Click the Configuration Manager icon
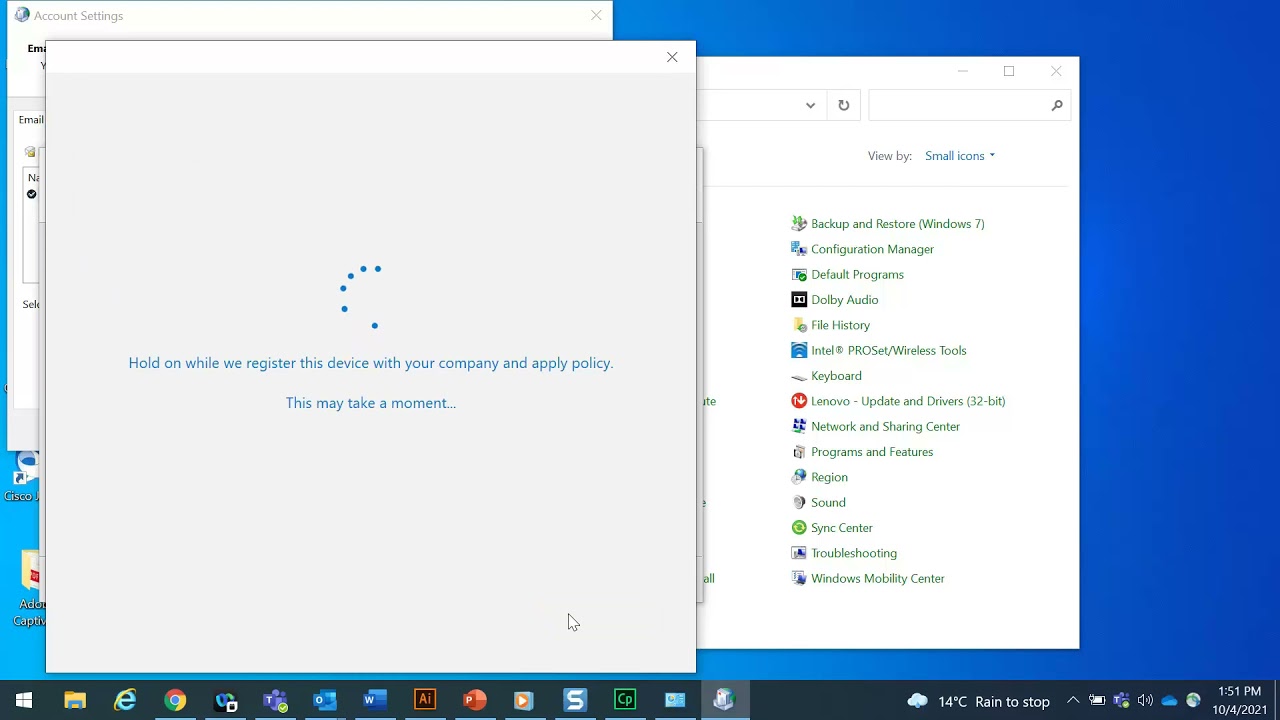 (x=798, y=249)
